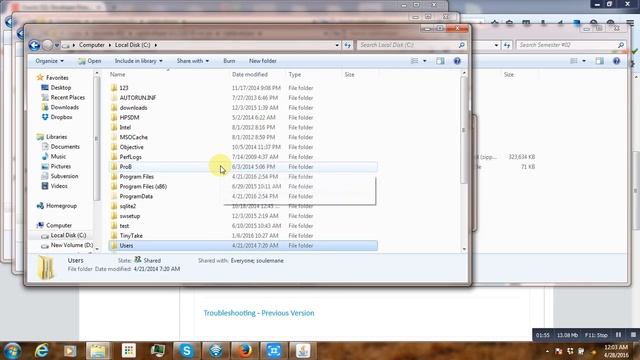Sort by the Type column header
The width and height of the screenshot is (640, 360).
click(295, 75)
